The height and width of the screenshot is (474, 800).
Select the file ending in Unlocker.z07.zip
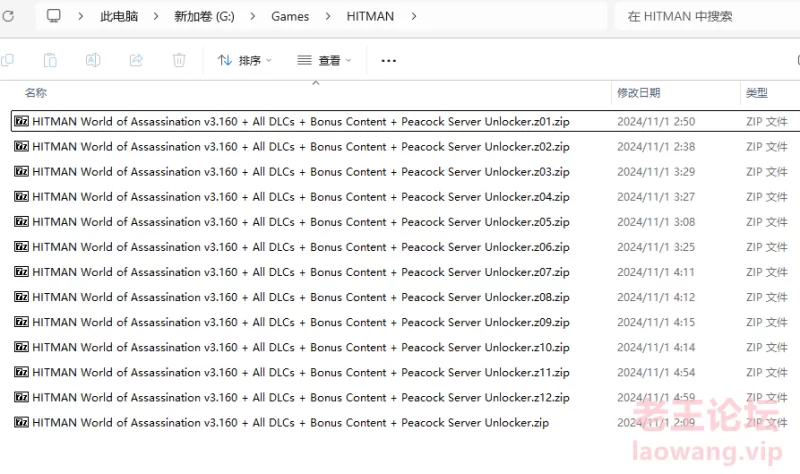[x=301, y=272]
